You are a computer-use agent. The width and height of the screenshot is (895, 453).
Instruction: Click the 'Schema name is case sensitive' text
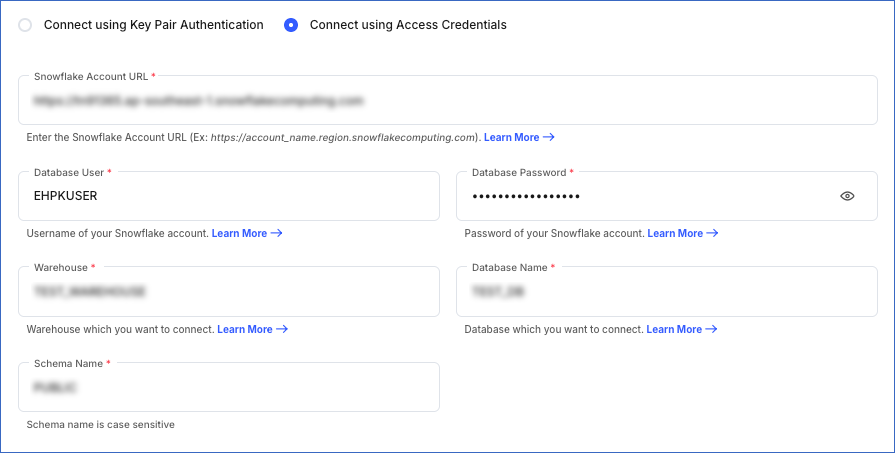(x=100, y=424)
